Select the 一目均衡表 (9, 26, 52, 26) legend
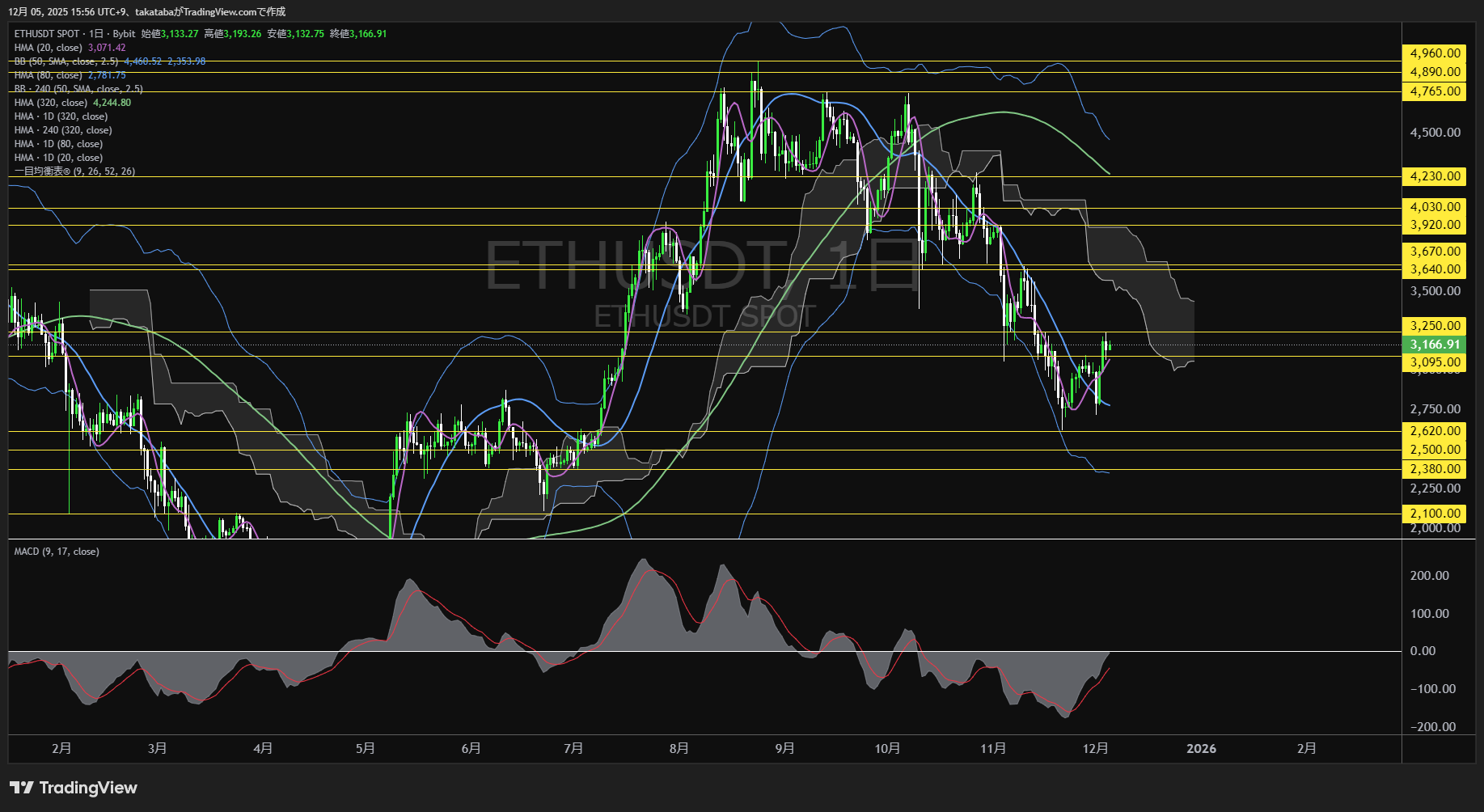Viewport: 1484px width, 812px height. (75, 171)
